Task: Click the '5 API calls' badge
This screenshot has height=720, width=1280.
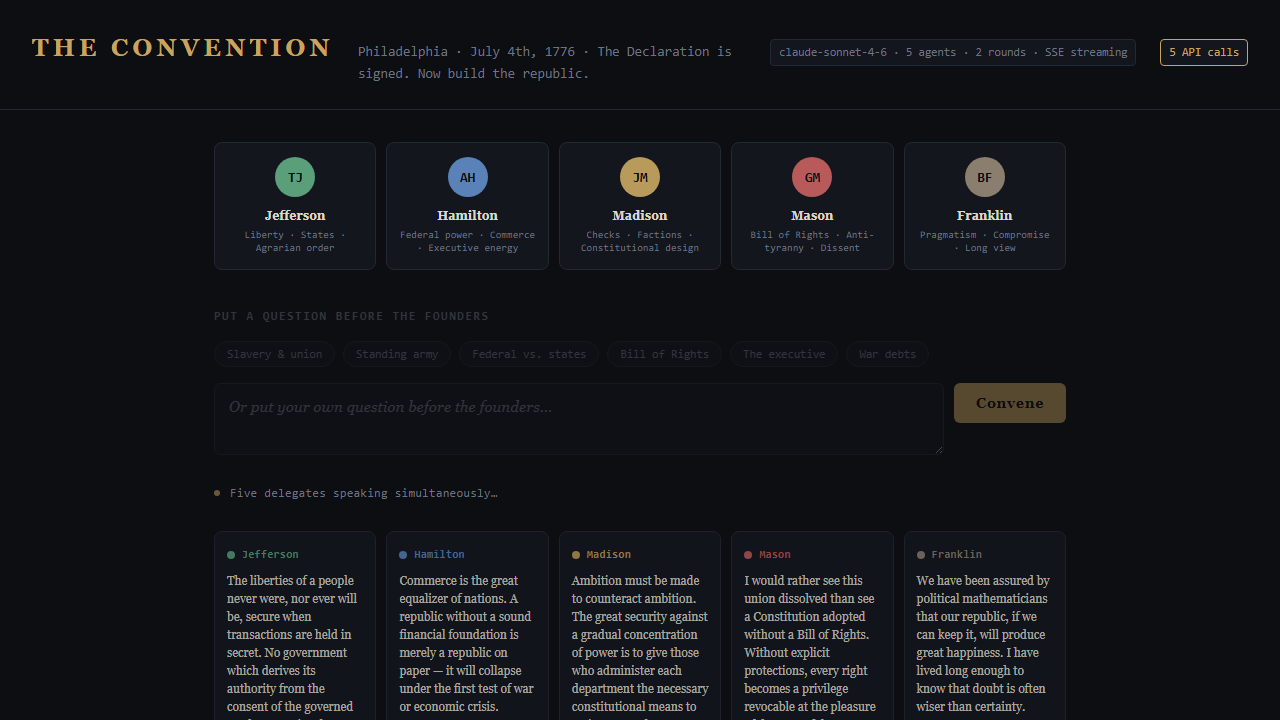Action: (1204, 52)
